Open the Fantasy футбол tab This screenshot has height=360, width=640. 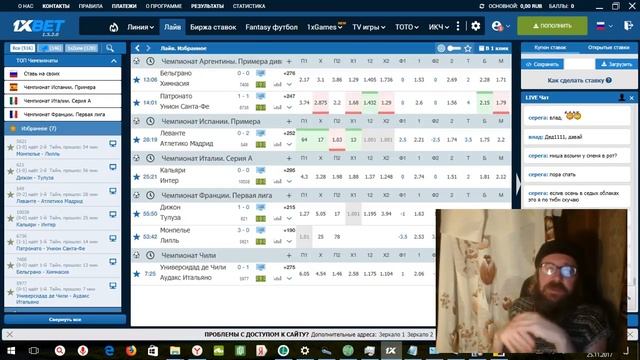click(x=271, y=27)
